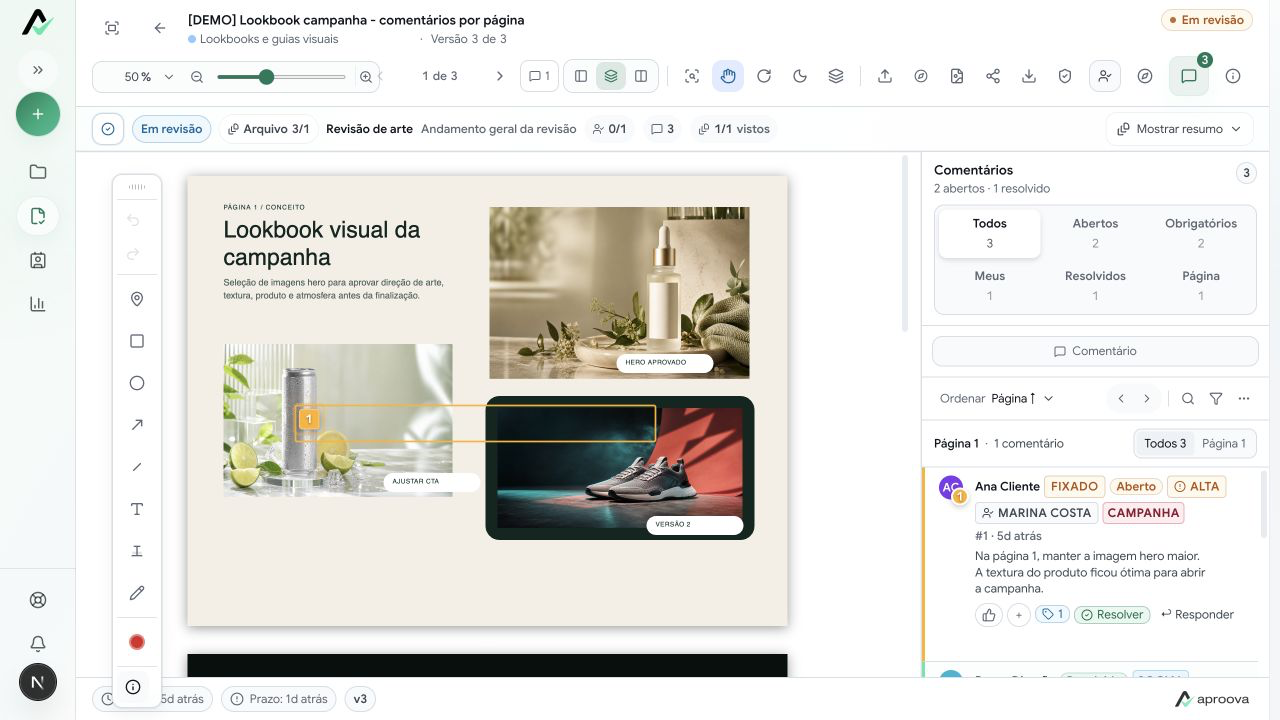Image resolution: width=1280 pixels, height=720 pixels.
Task: Select the arrow drawing tool
Action: [x=137, y=425]
